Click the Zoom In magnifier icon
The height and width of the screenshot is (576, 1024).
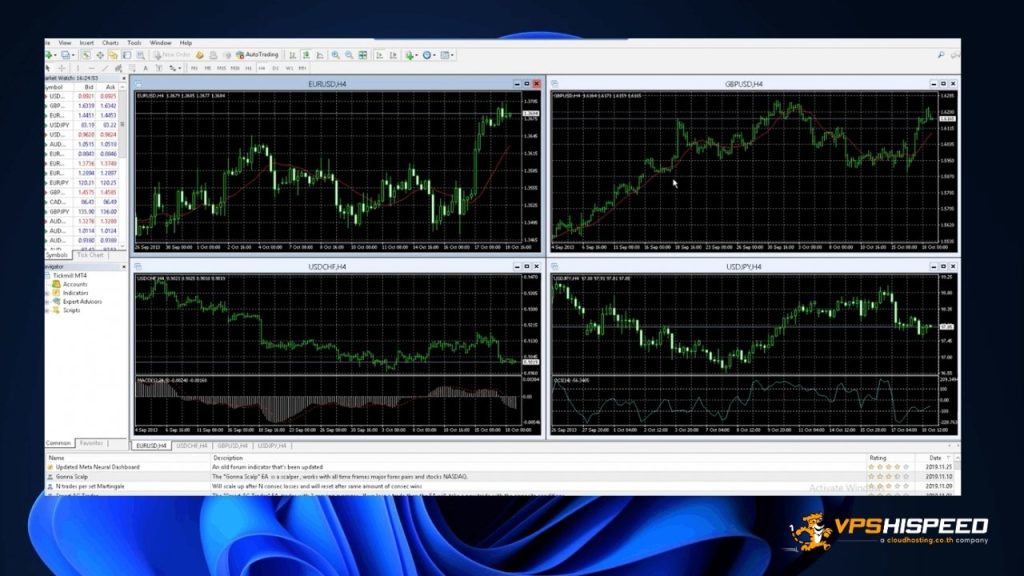click(335, 55)
